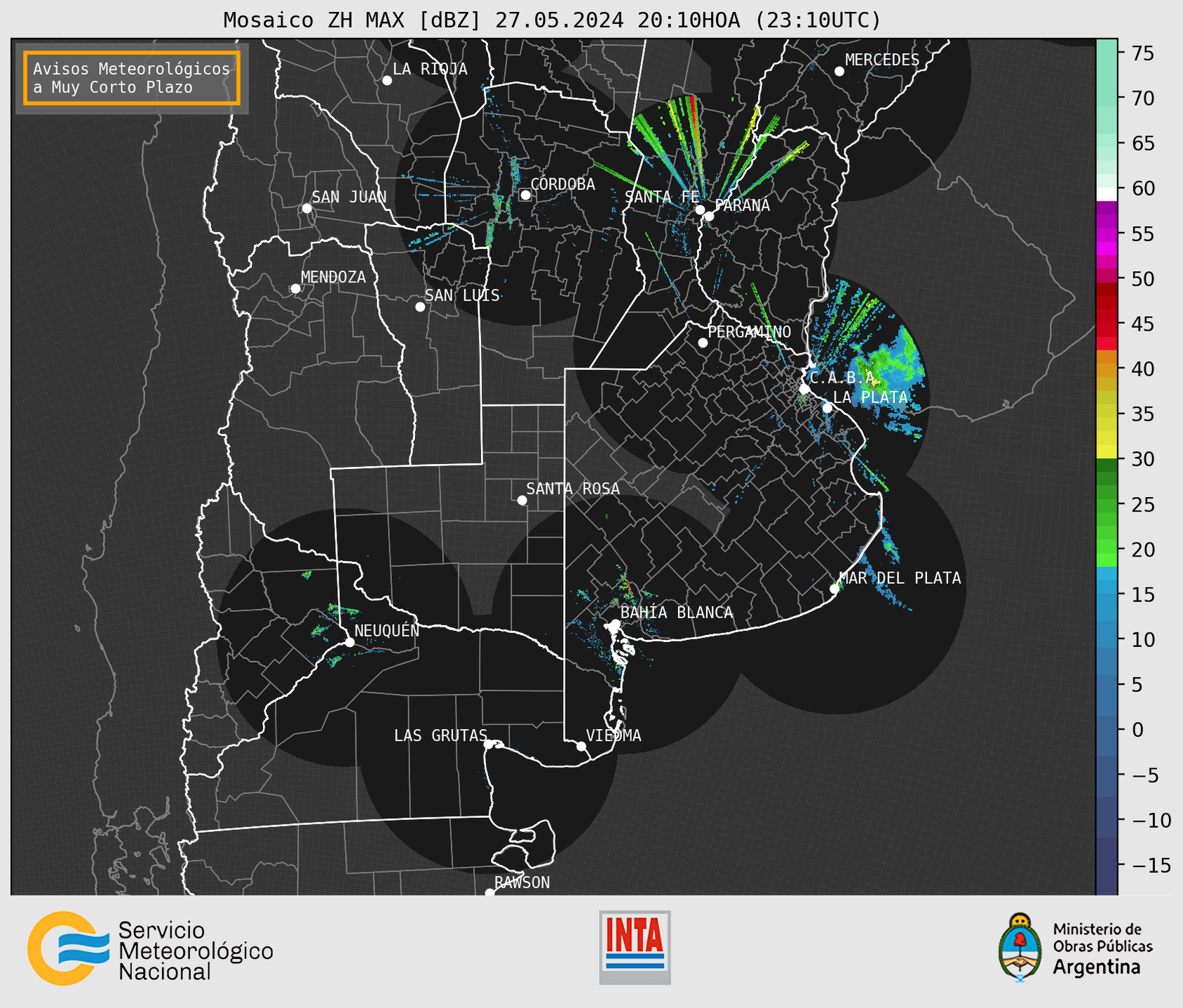The height and width of the screenshot is (1008, 1183).
Task: Click the yellow 30–35 dBZ color band
Action: pos(1107,436)
